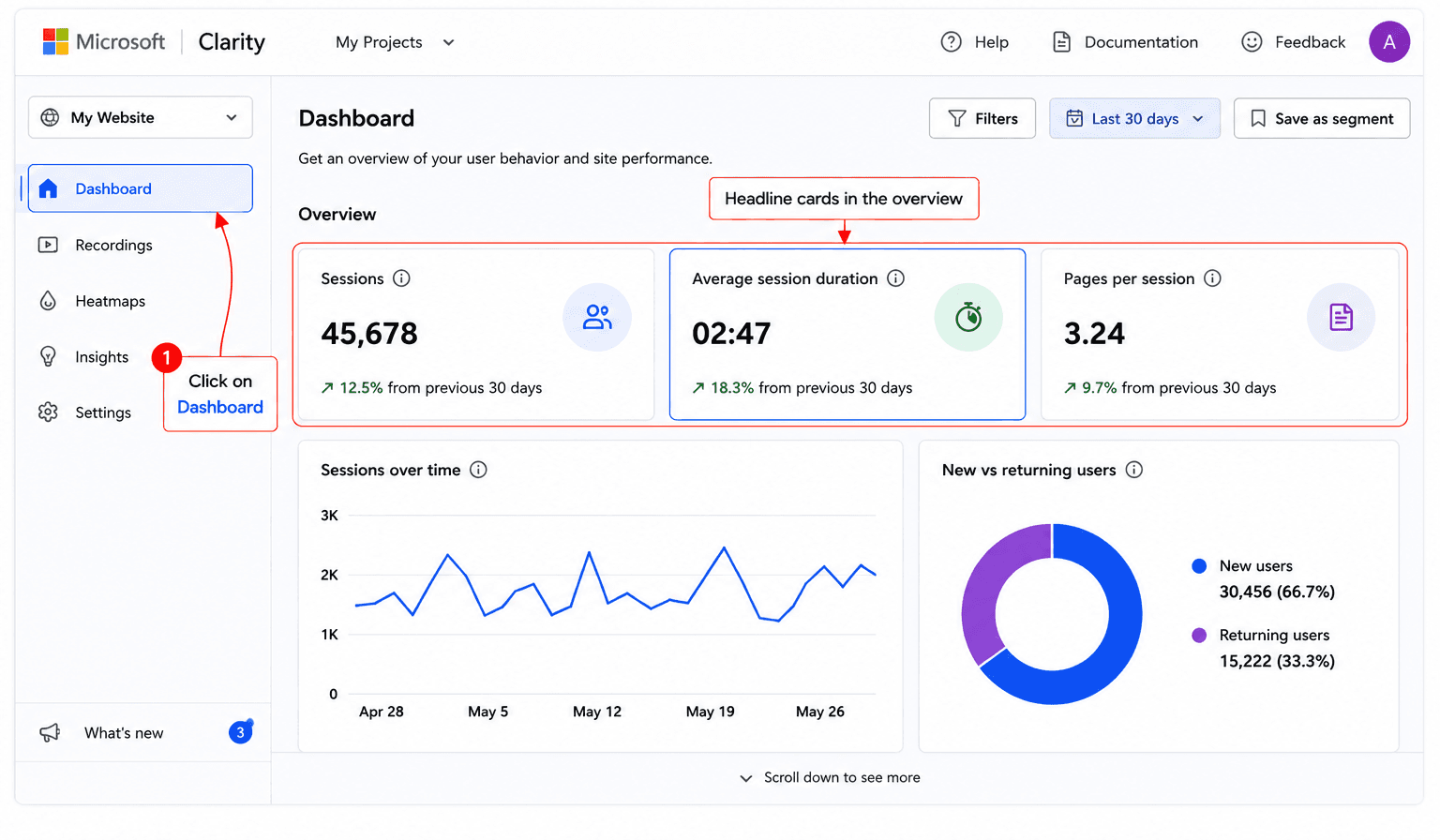Click the Feedback link
Viewport: 1440px width, 840px height.
click(1294, 42)
